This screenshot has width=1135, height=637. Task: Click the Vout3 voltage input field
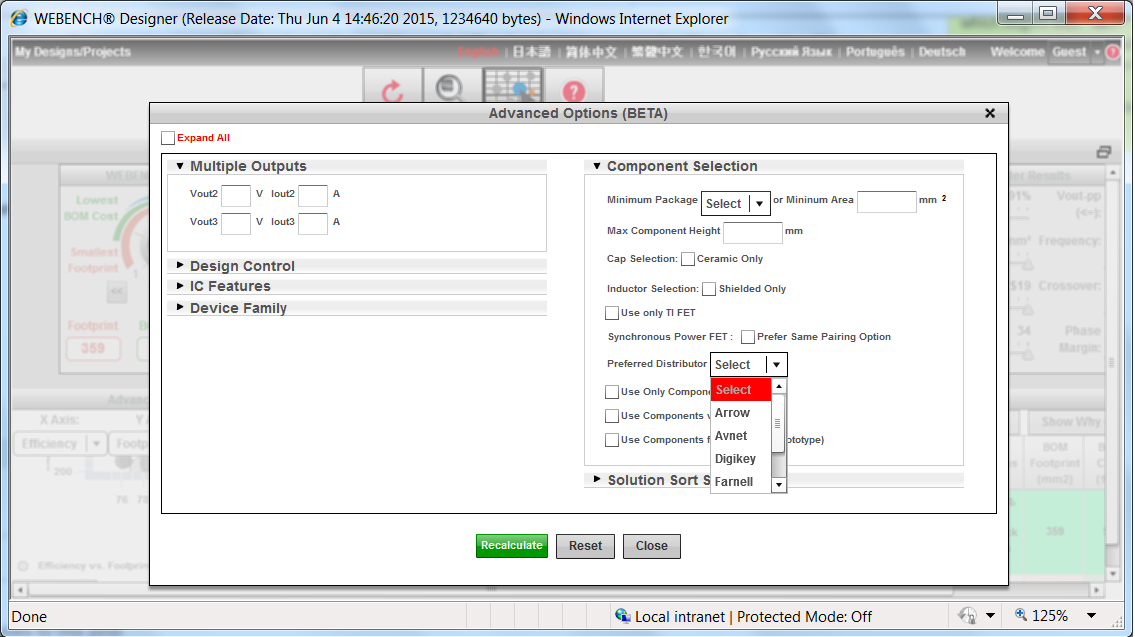[x=236, y=224]
